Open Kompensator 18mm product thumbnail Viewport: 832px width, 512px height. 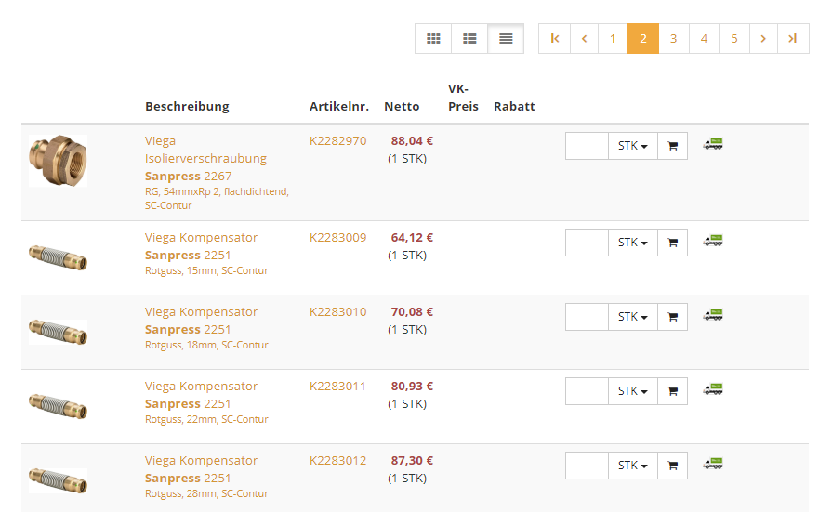click(x=58, y=332)
